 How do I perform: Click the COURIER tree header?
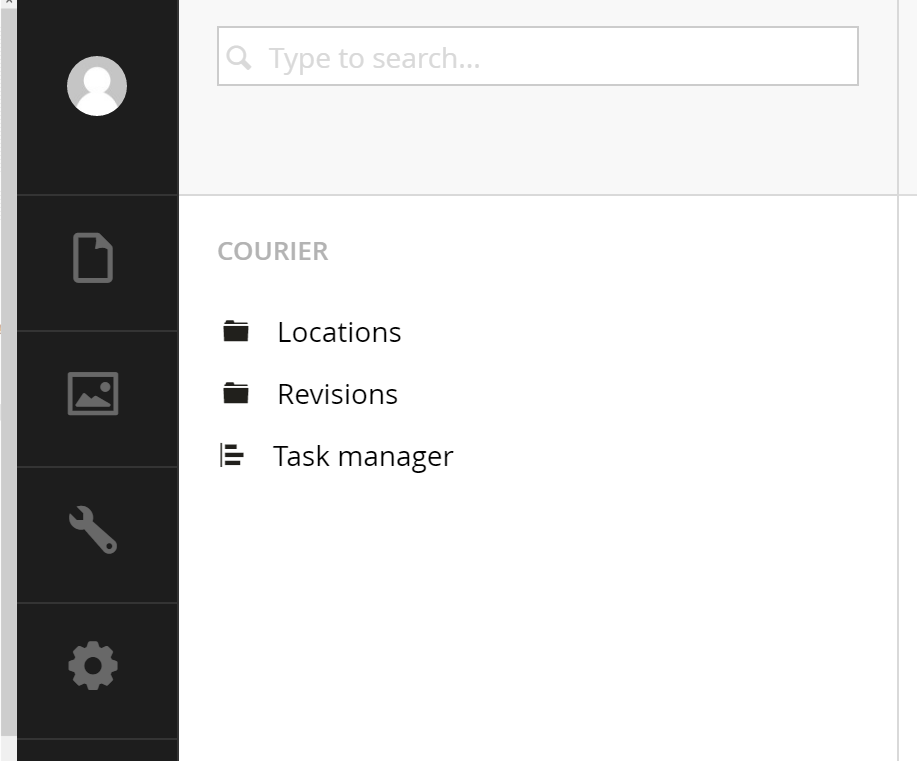click(x=273, y=252)
